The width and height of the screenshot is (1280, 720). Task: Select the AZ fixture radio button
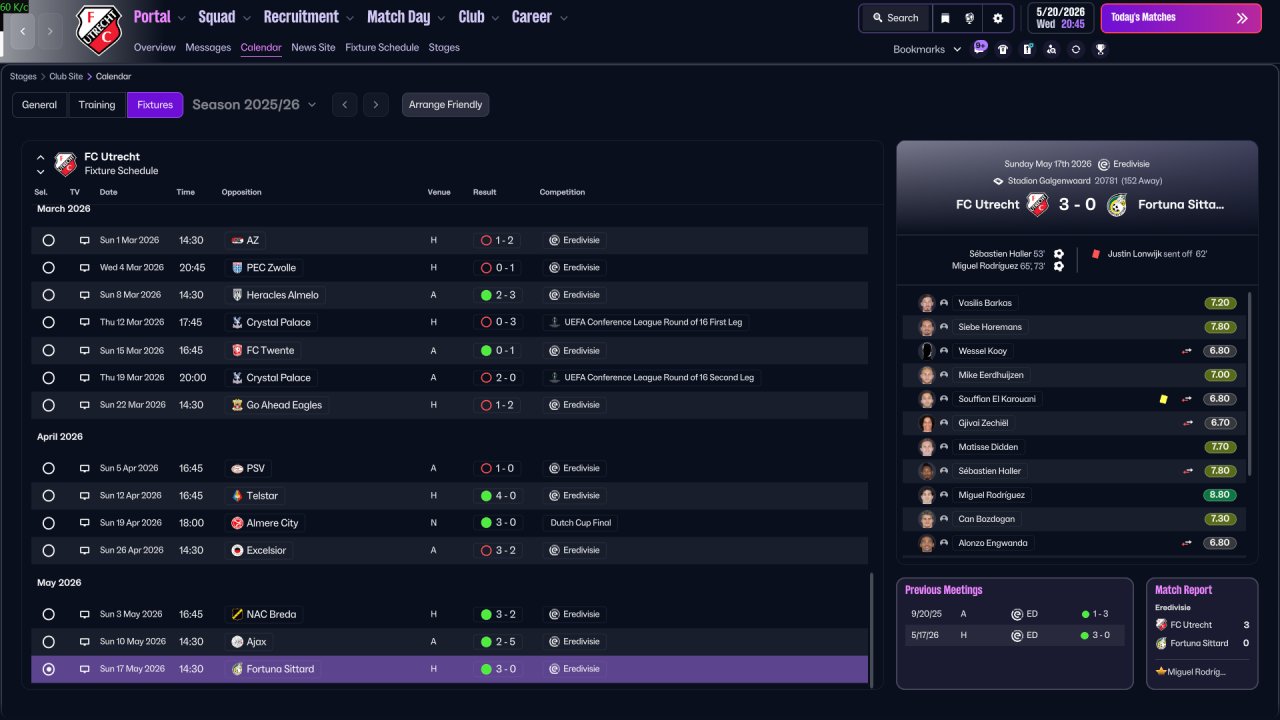tap(48, 240)
